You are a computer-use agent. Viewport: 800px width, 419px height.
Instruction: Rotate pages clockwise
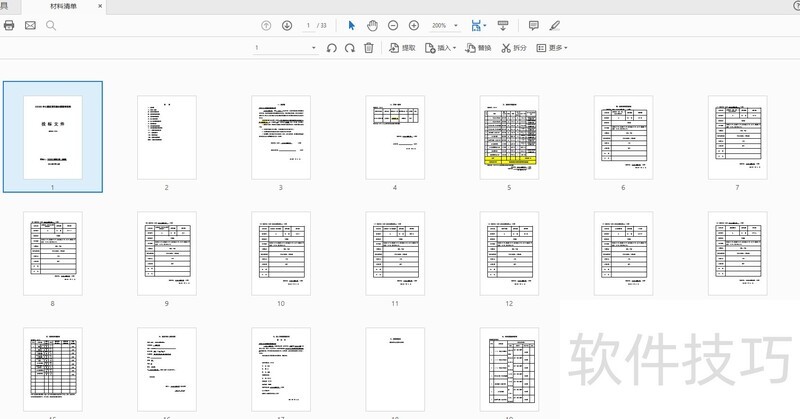[349, 48]
